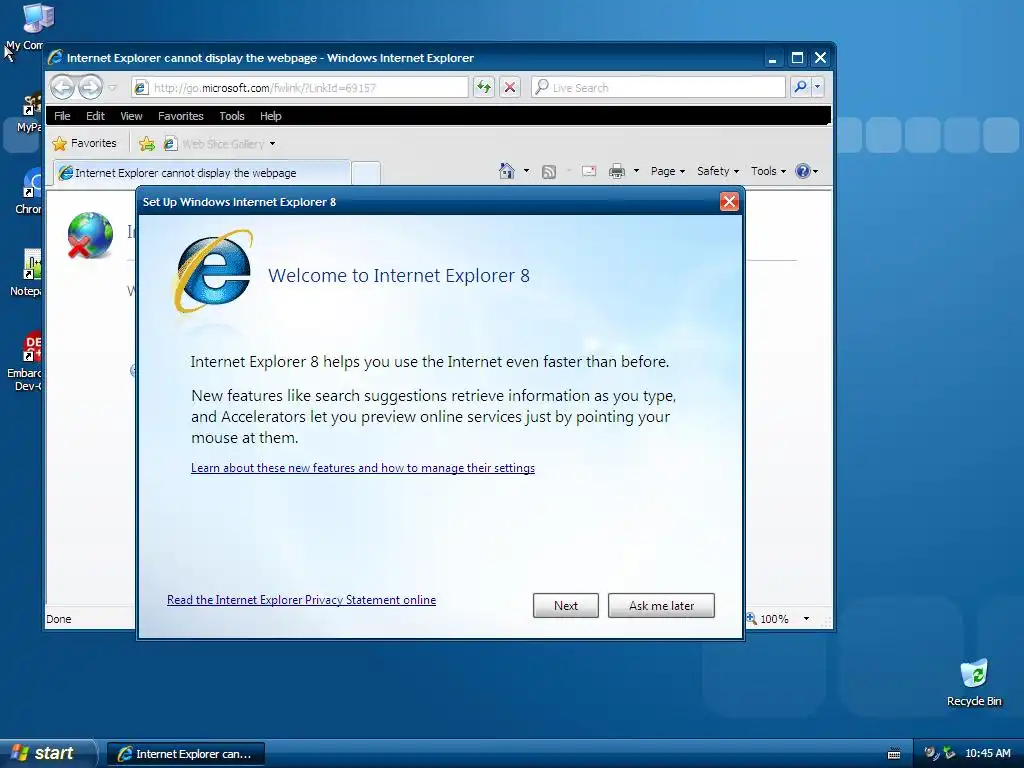Viewport: 1024px width, 768px height.
Task: Click the Forward navigation arrow
Action: pyautogui.click(x=90, y=87)
